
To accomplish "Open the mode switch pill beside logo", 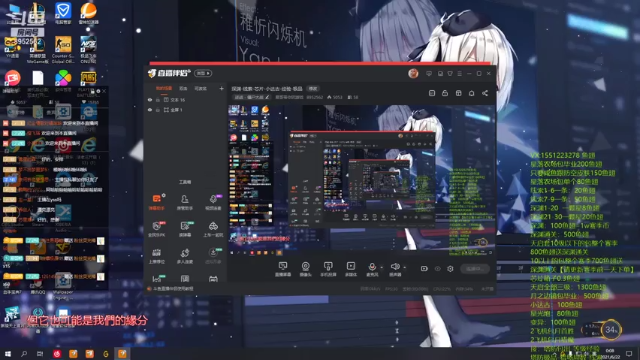I will (203, 73).
